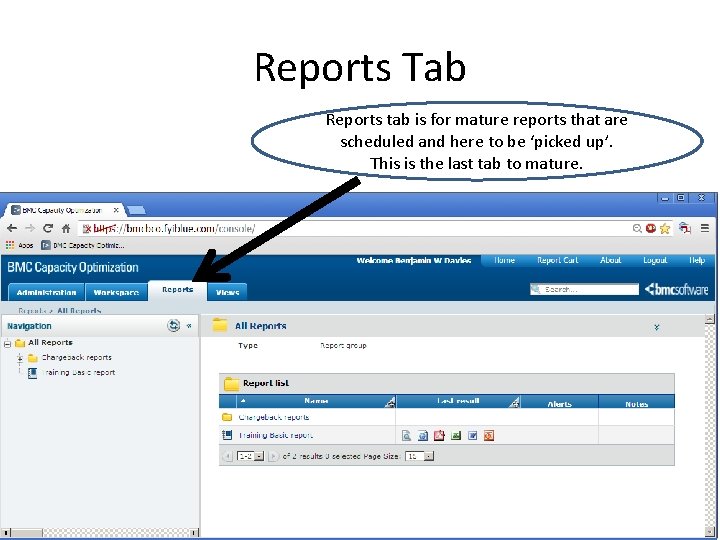Screen dimensions: 720x540
Task: Open BMC Capacity Optimiz... bookmark
Action: tap(83, 245)
